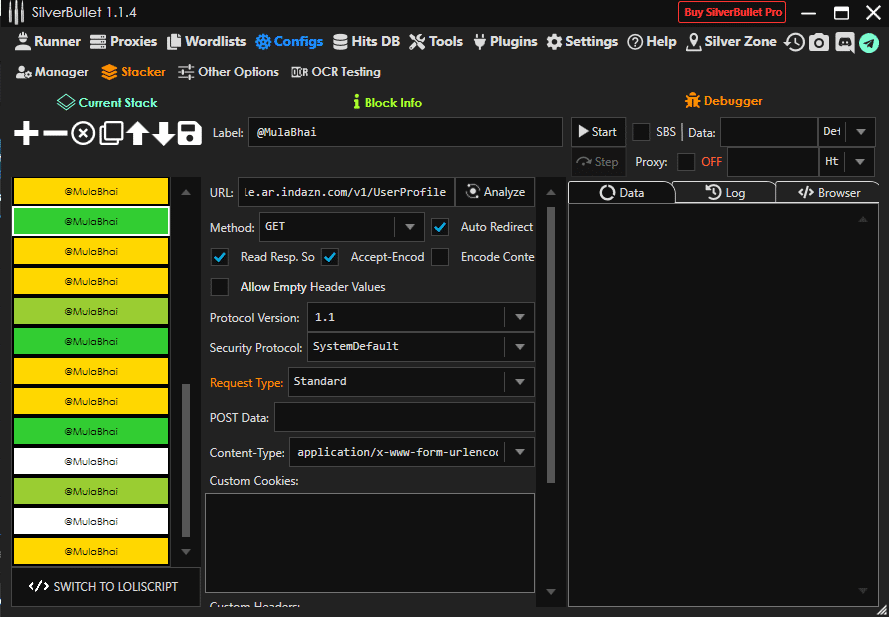Click block stack scrollbar down arrow

coord(186,552)
